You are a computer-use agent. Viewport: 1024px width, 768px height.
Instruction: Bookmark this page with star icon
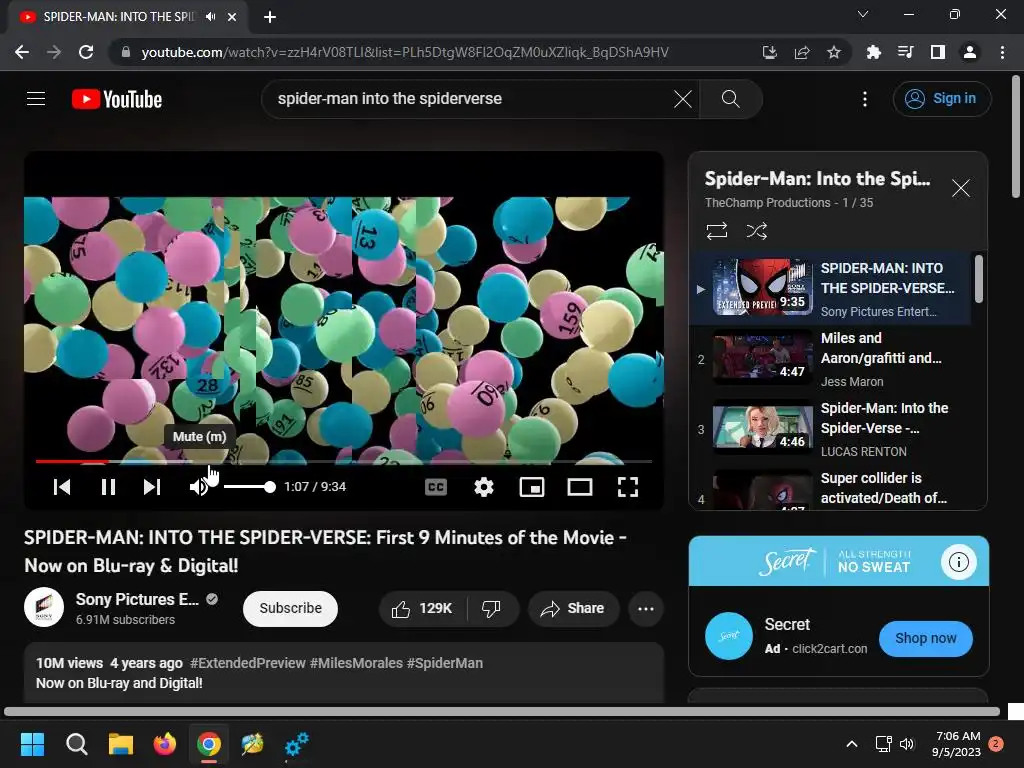pos(834,52)
